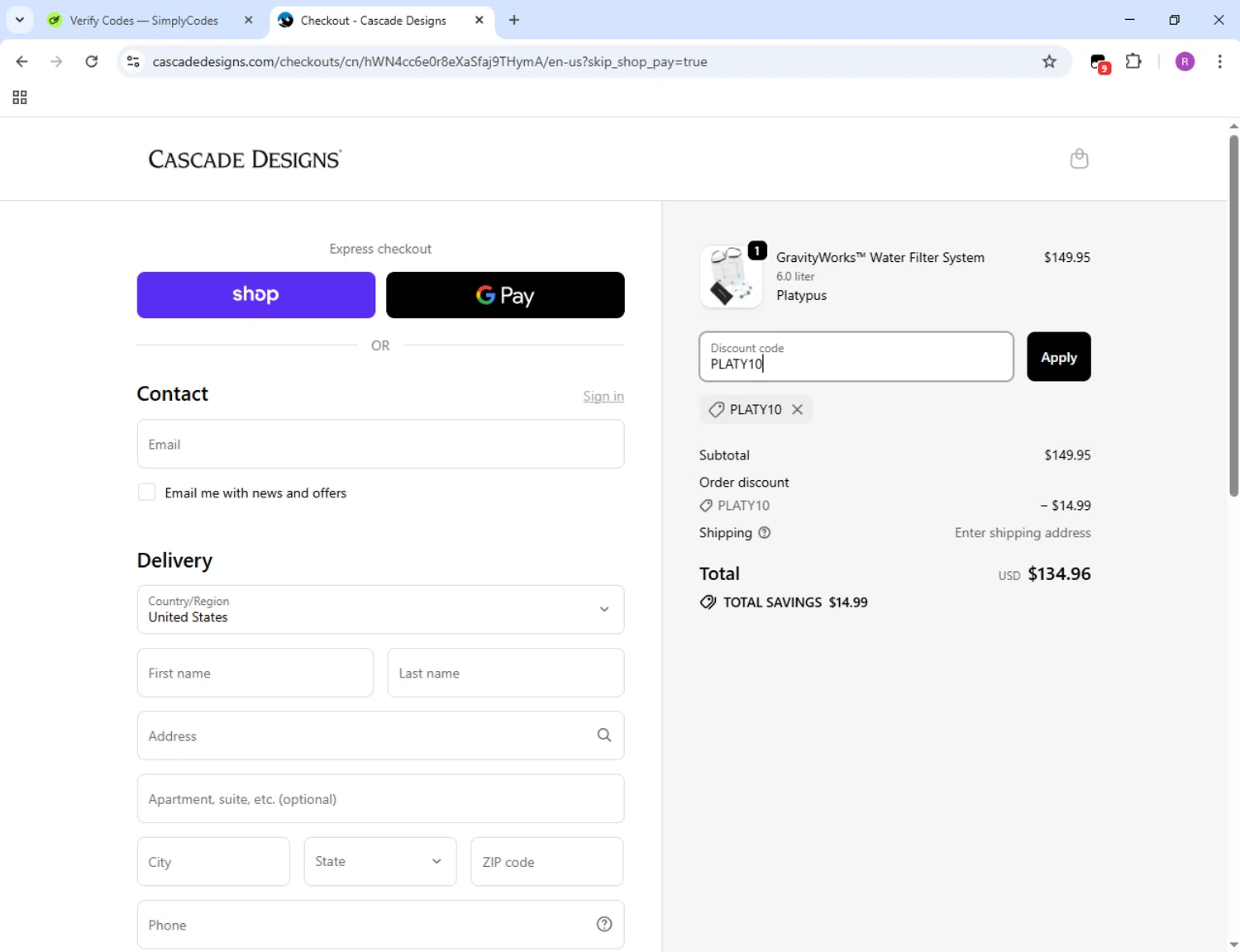The height and width of the screenshot is (952, 1240).
Task: Open the shopping bag cart icon
Action: coord(1079,158)
